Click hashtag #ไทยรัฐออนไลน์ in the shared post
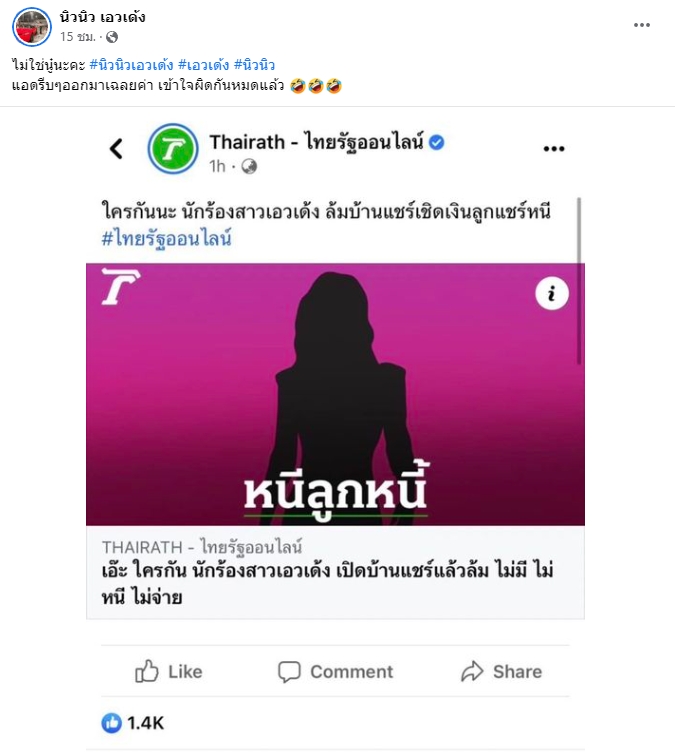This screenshot has width=675, height=756. [x=166, y=238]
